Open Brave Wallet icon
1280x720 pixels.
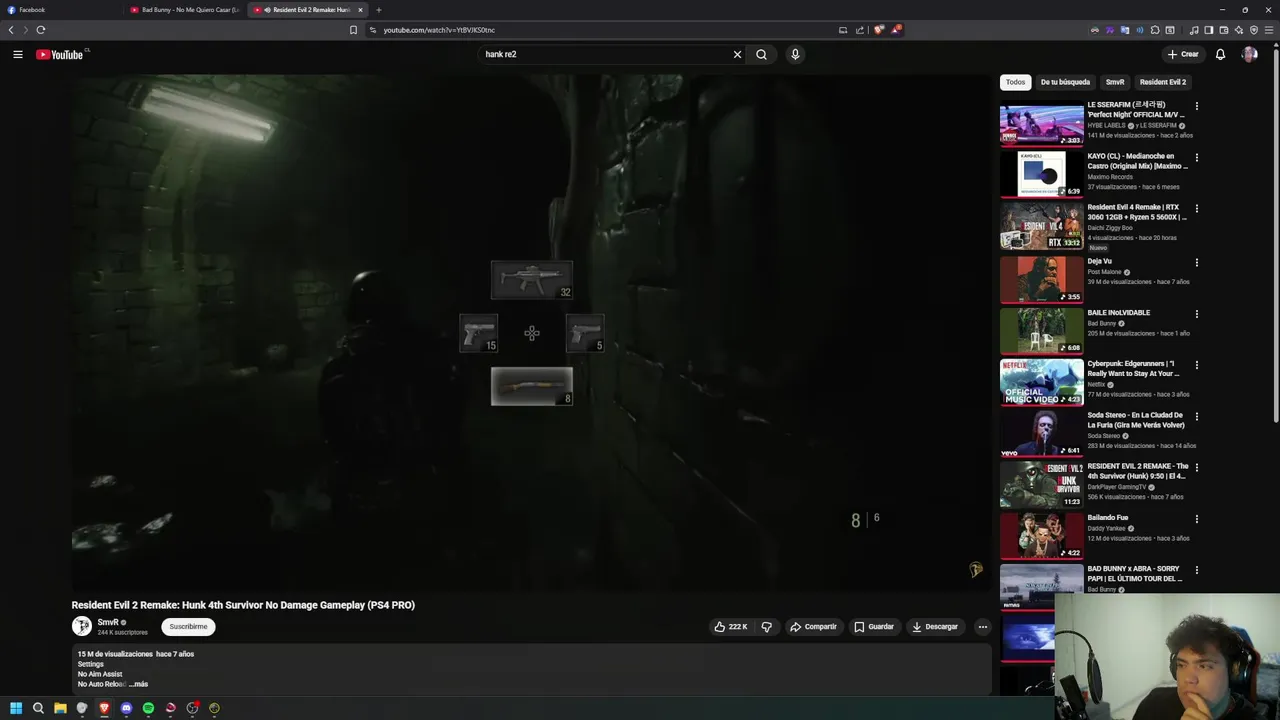[x=1224, y=30]
